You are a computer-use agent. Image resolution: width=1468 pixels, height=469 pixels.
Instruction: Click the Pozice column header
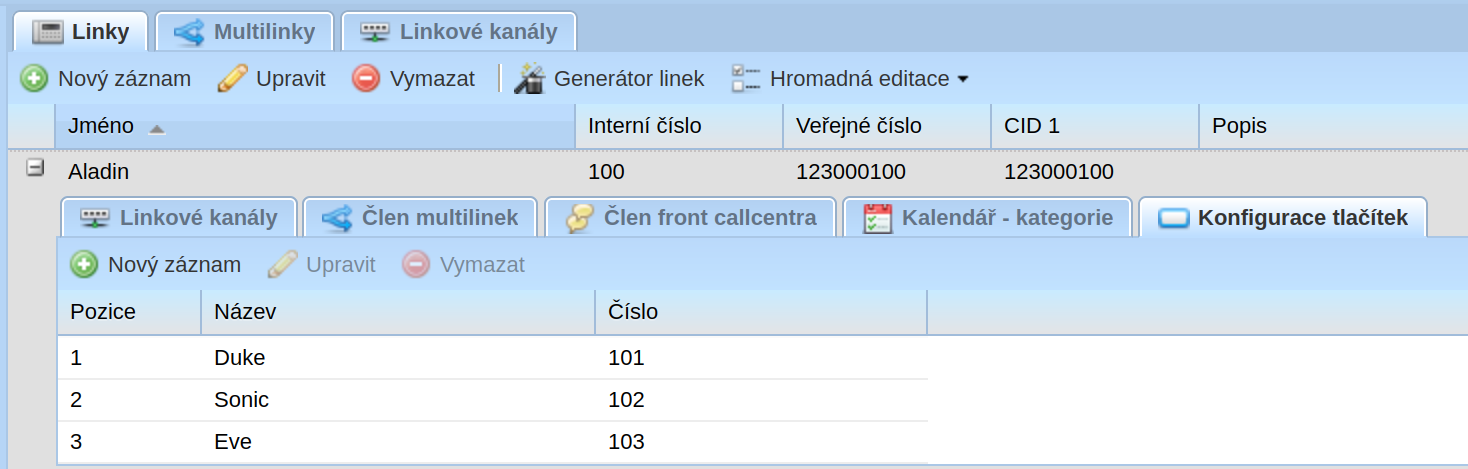click(x=129, y=312)
